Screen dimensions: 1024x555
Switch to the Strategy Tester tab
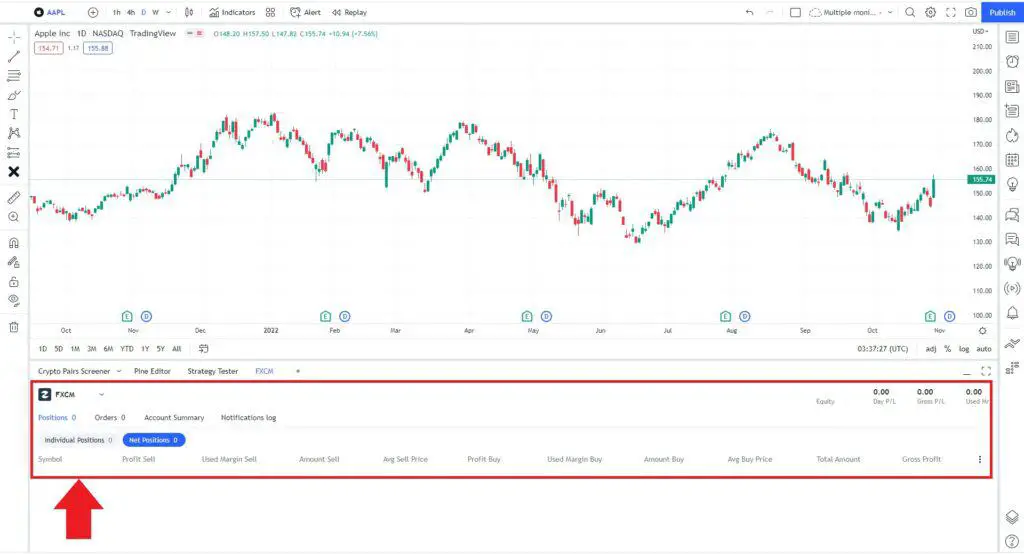pyautogui.click(x=213, y=372)
